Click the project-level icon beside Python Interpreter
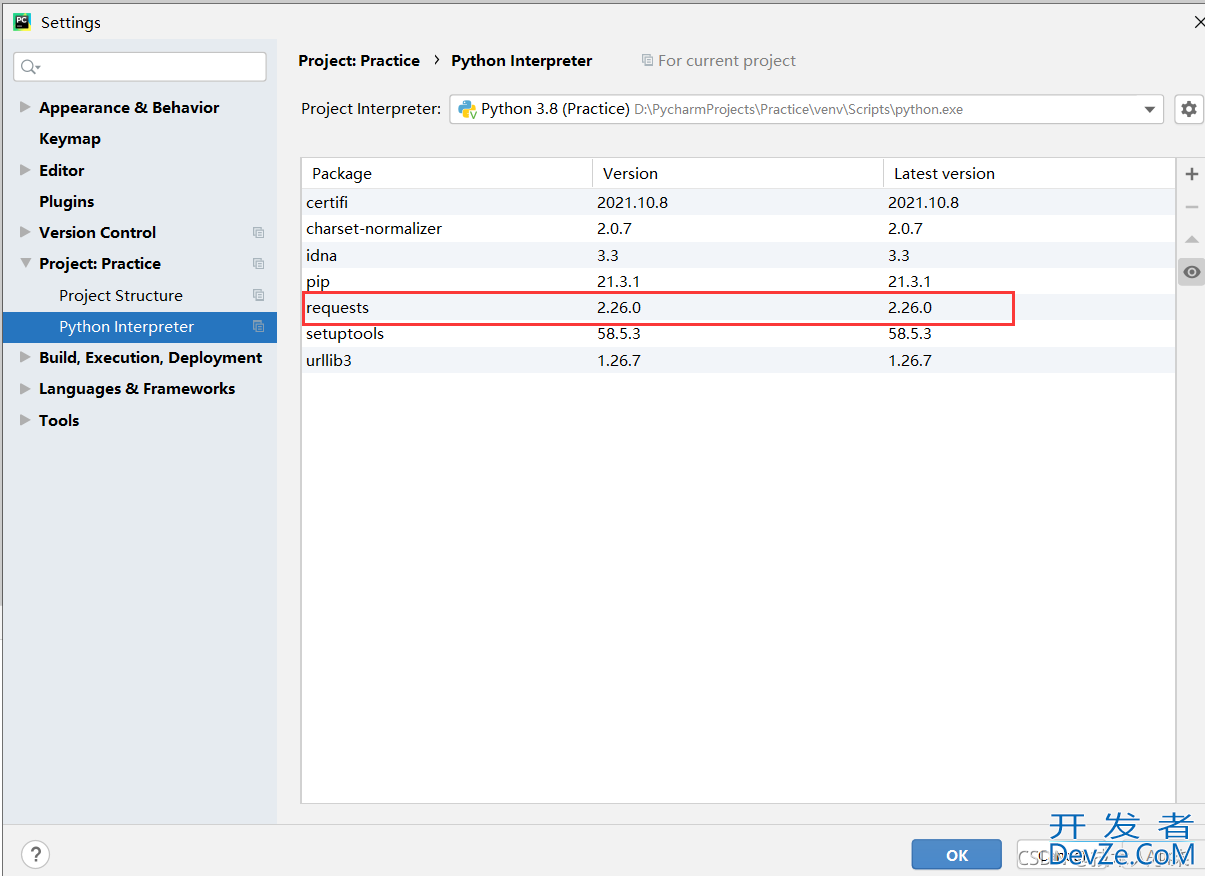This screenshot has height=876, width=1205. pyautogui.click(x=259, y=327)
